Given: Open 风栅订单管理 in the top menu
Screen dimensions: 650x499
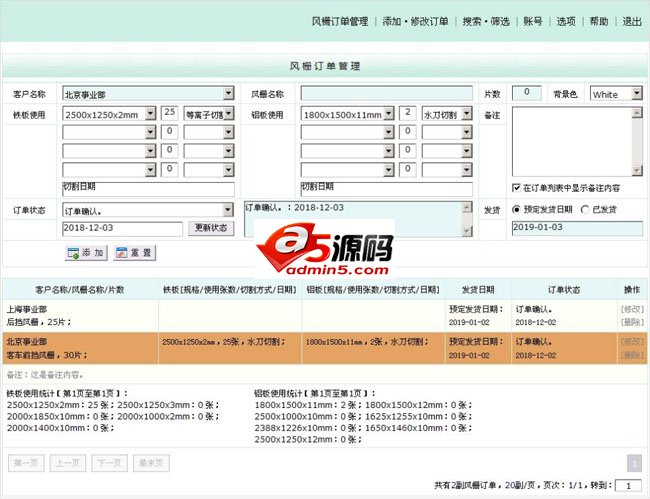Looking at the screenshot, I should click(x=340, y=21).
